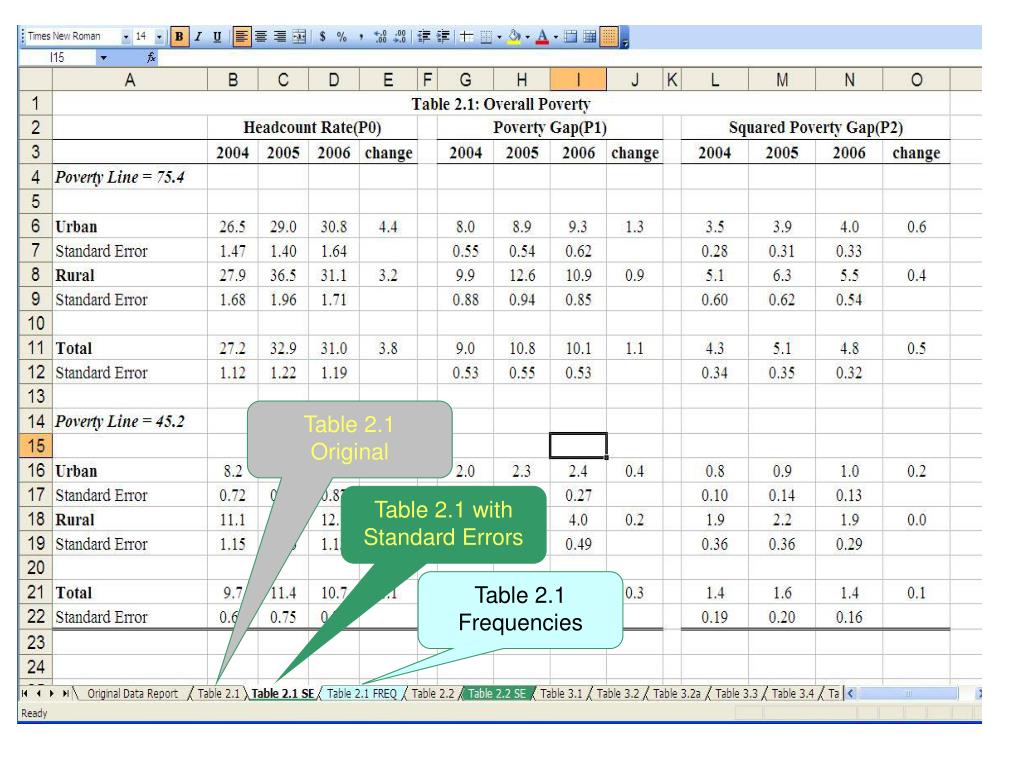Click the Name Box showing I15
The height and width of the screenshot is (768, 1024).
[57, 58]
